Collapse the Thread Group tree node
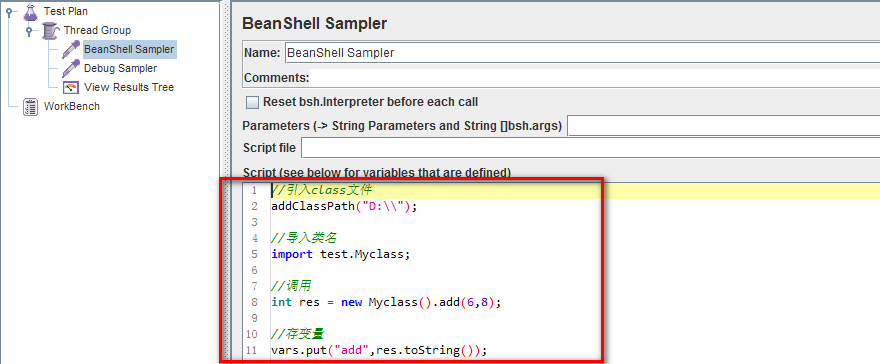This screenshot has width=880, height=364. pyautogui.click(x=28, y=31)
